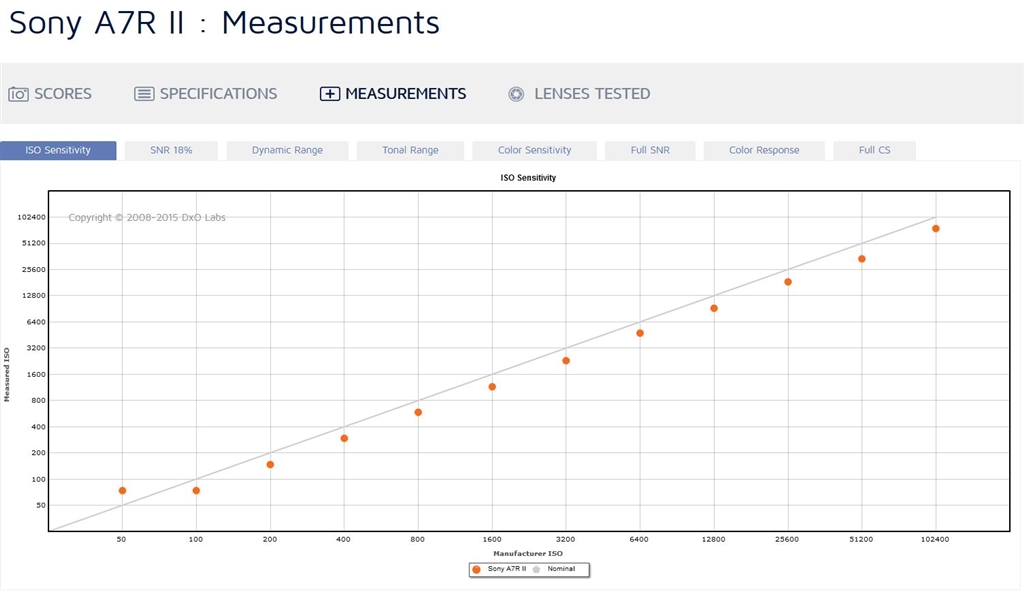Click the data point at manufacturer ISO 200
The width and height of the screenshot is (1024, 598).
pyautogui.click(x=270, y=465)
